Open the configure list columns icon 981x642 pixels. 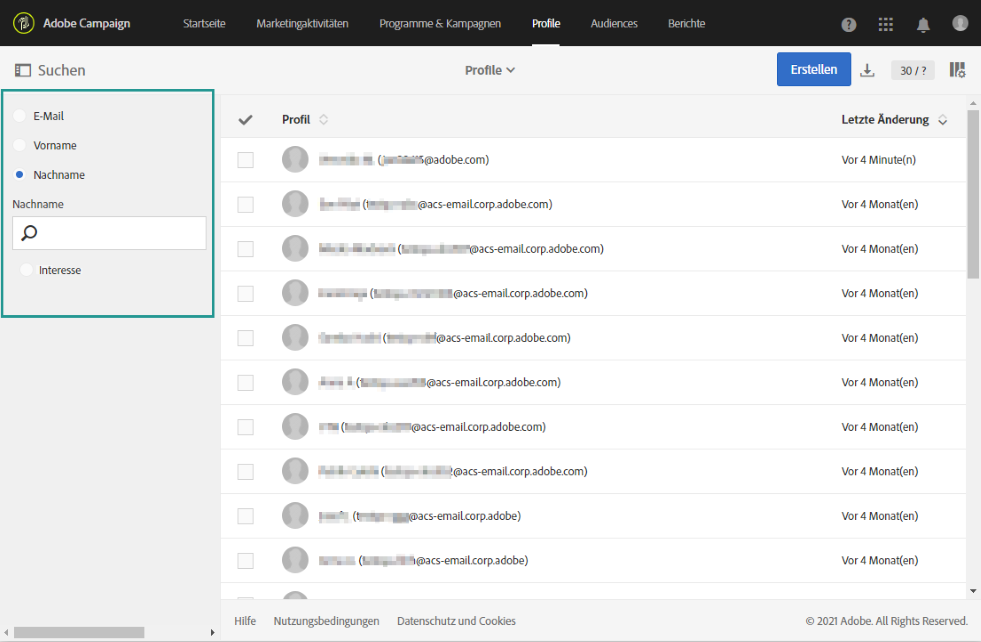[x=957, y=70]
